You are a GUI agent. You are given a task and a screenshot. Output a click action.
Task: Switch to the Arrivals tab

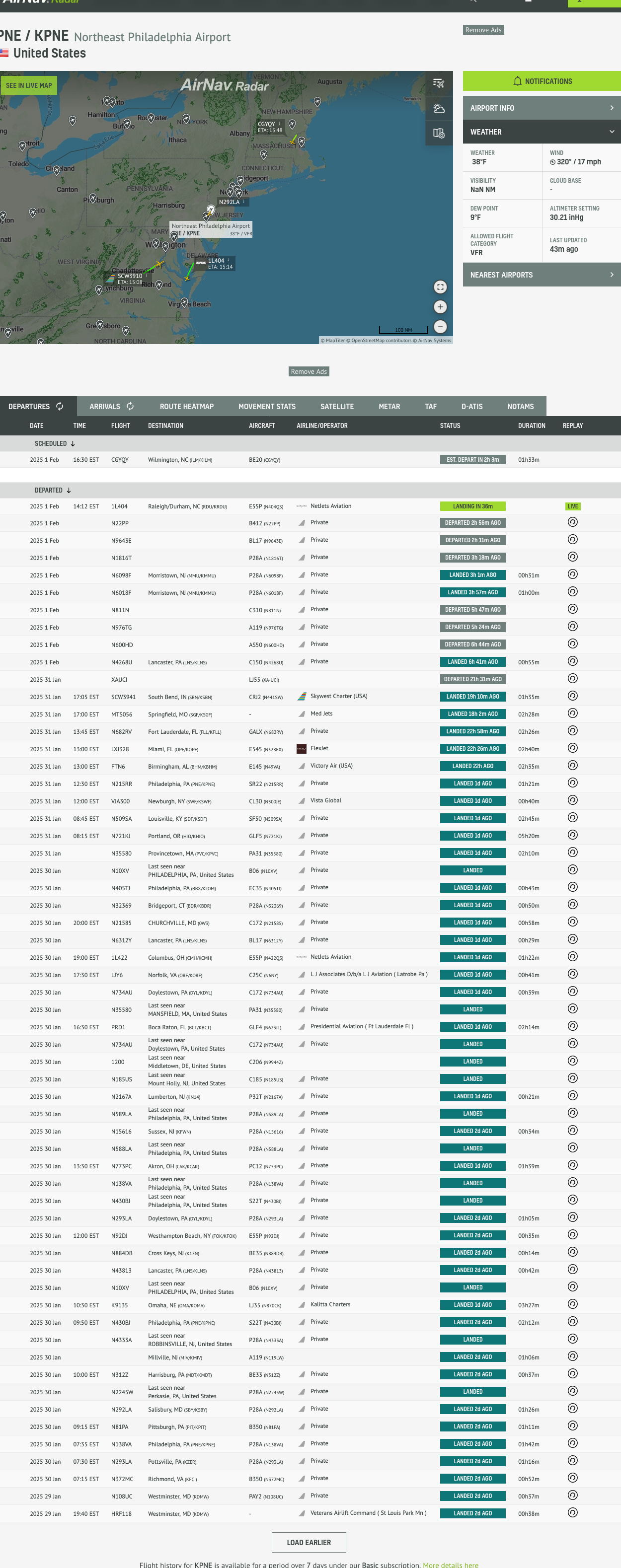(x=112, y=406)
